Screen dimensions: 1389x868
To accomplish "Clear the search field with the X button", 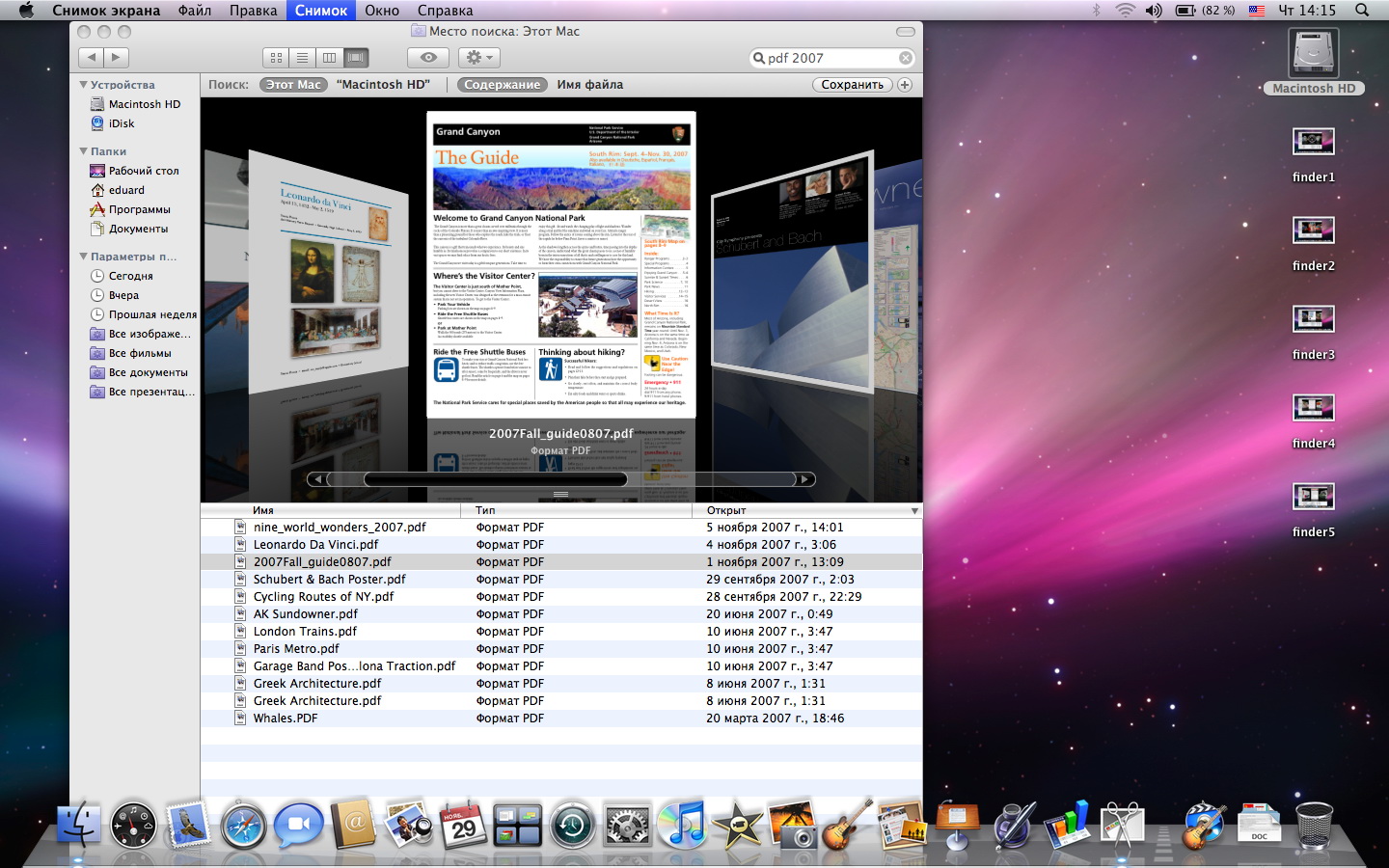I will 905,58.
